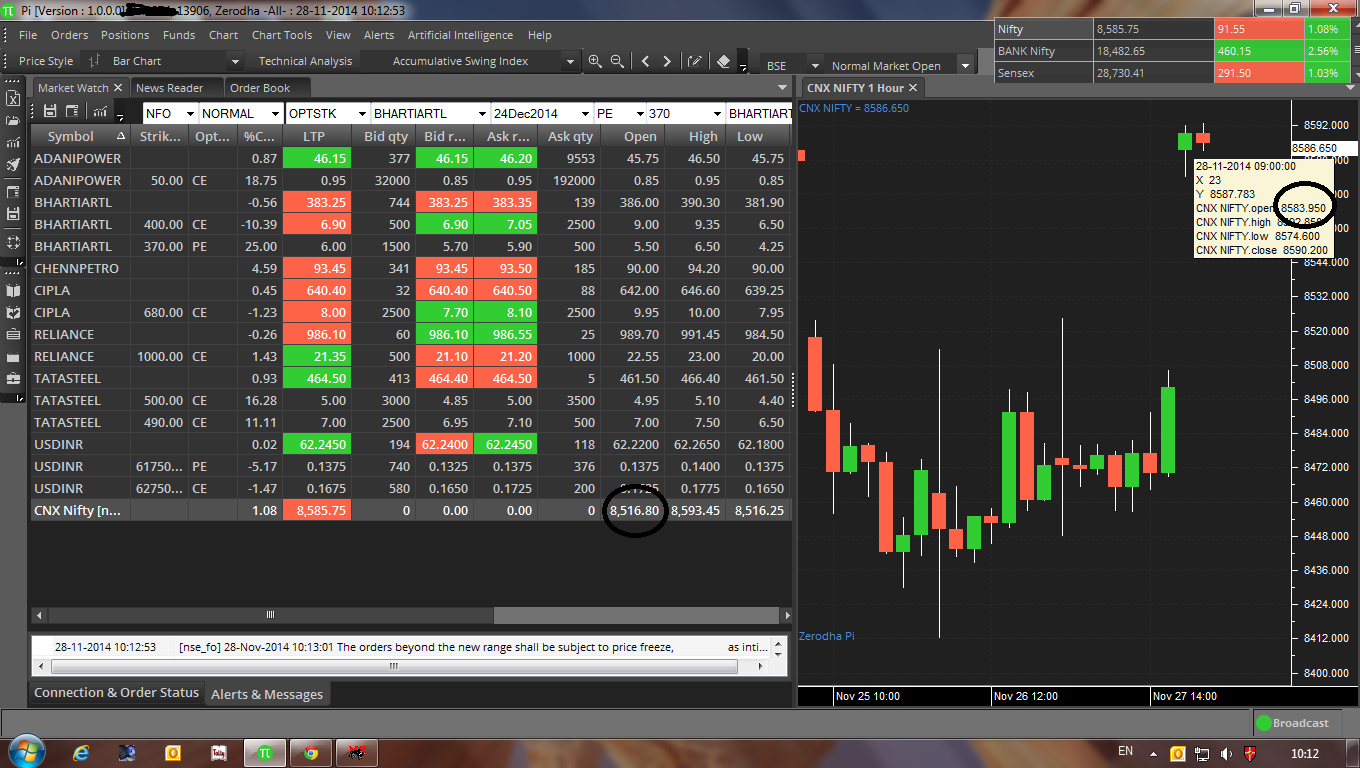The height and width of the screenshot is (768, 1360).
Task: Click the Ask qty column header
Action: 569,136
